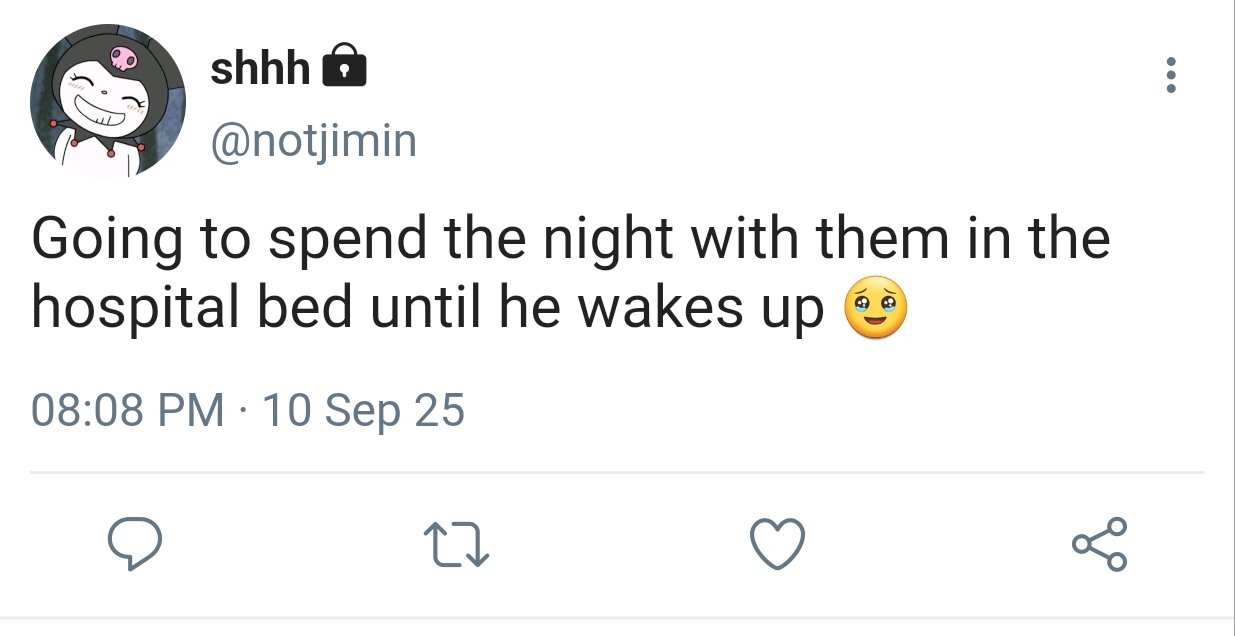Screen dimensions: 1235x636
Task: Click the 10 Sep 25 date
Action: click(362, 411)
